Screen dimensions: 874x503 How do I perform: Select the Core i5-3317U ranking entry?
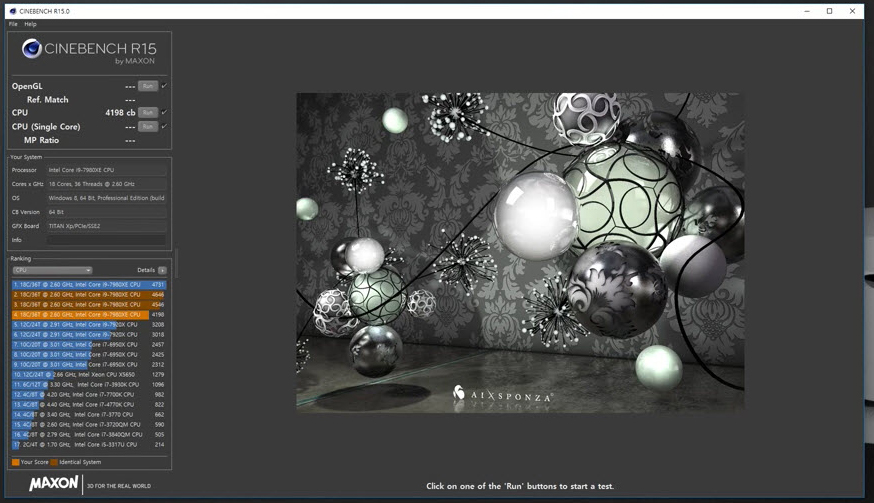[89, 444]
